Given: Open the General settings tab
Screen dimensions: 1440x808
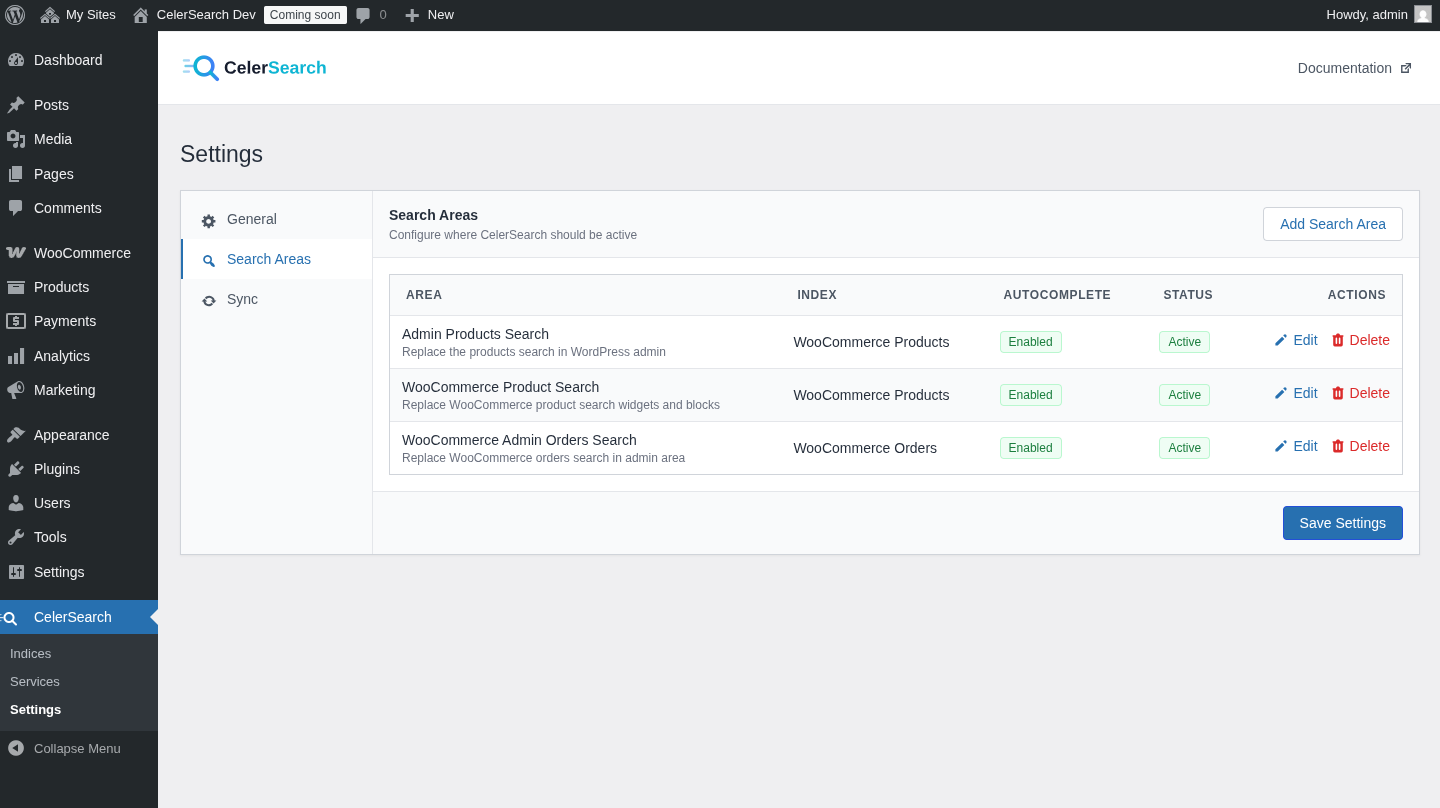Looking at the screenshot, I should tap(251, 219).
